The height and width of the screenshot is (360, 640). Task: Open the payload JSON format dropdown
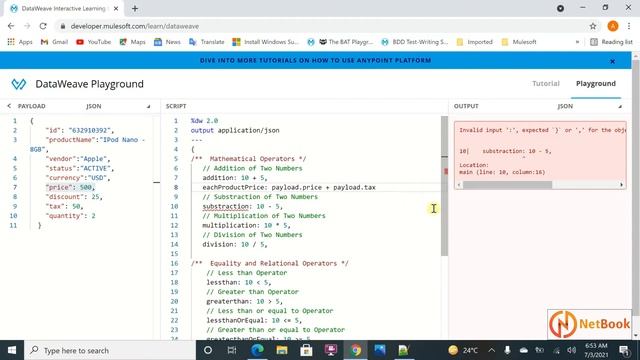click(x=118, y=106)
